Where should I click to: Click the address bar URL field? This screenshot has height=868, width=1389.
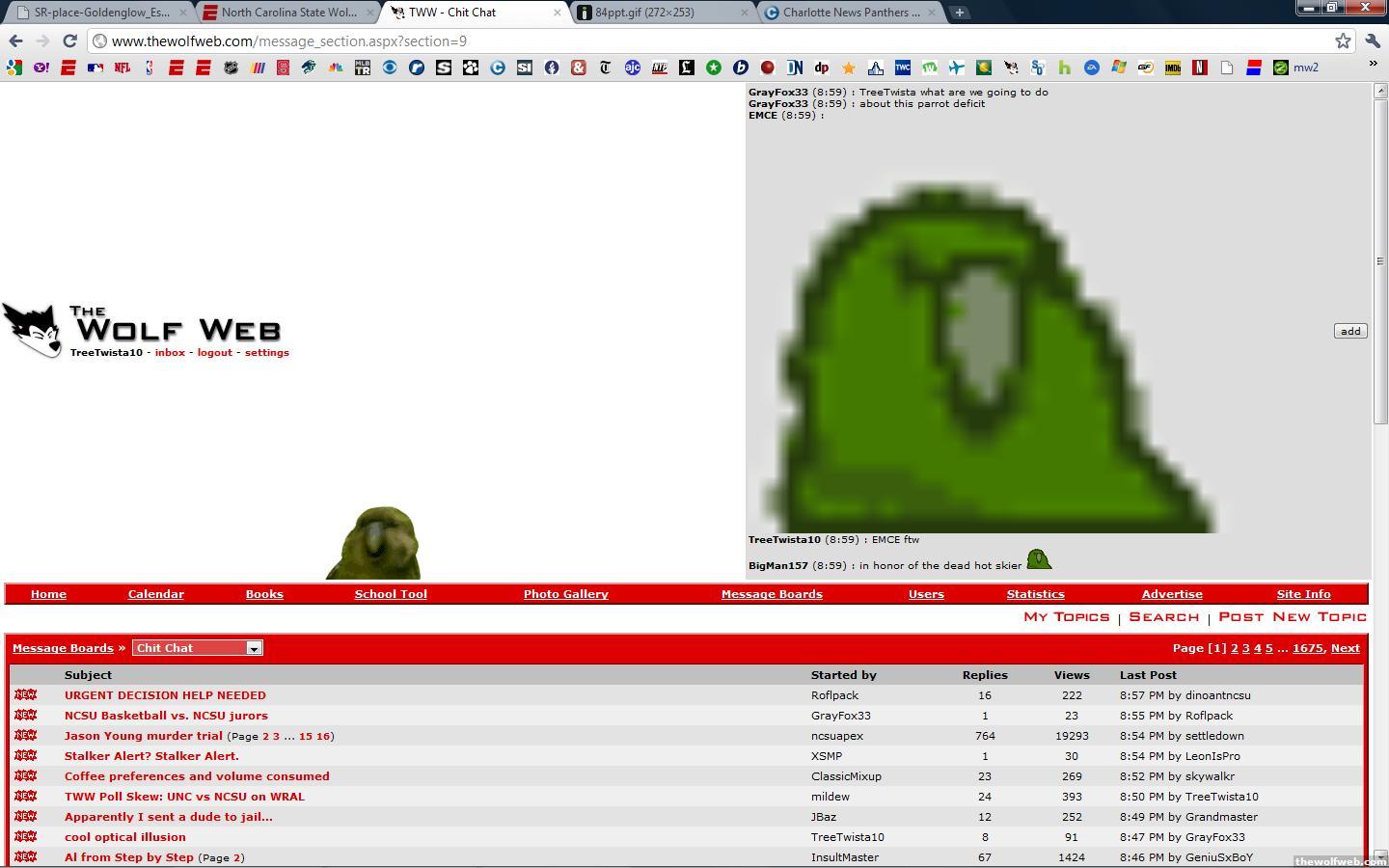tap(675, 41)
